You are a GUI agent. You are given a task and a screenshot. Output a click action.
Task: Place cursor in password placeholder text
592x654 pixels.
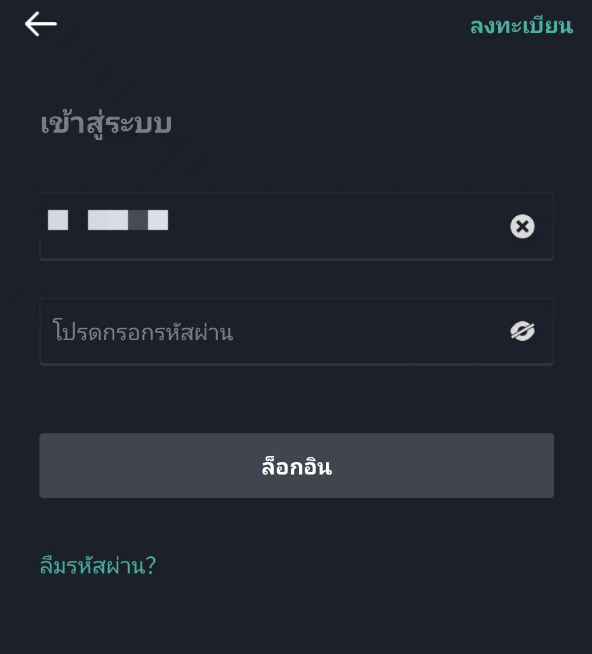(143, 332)
